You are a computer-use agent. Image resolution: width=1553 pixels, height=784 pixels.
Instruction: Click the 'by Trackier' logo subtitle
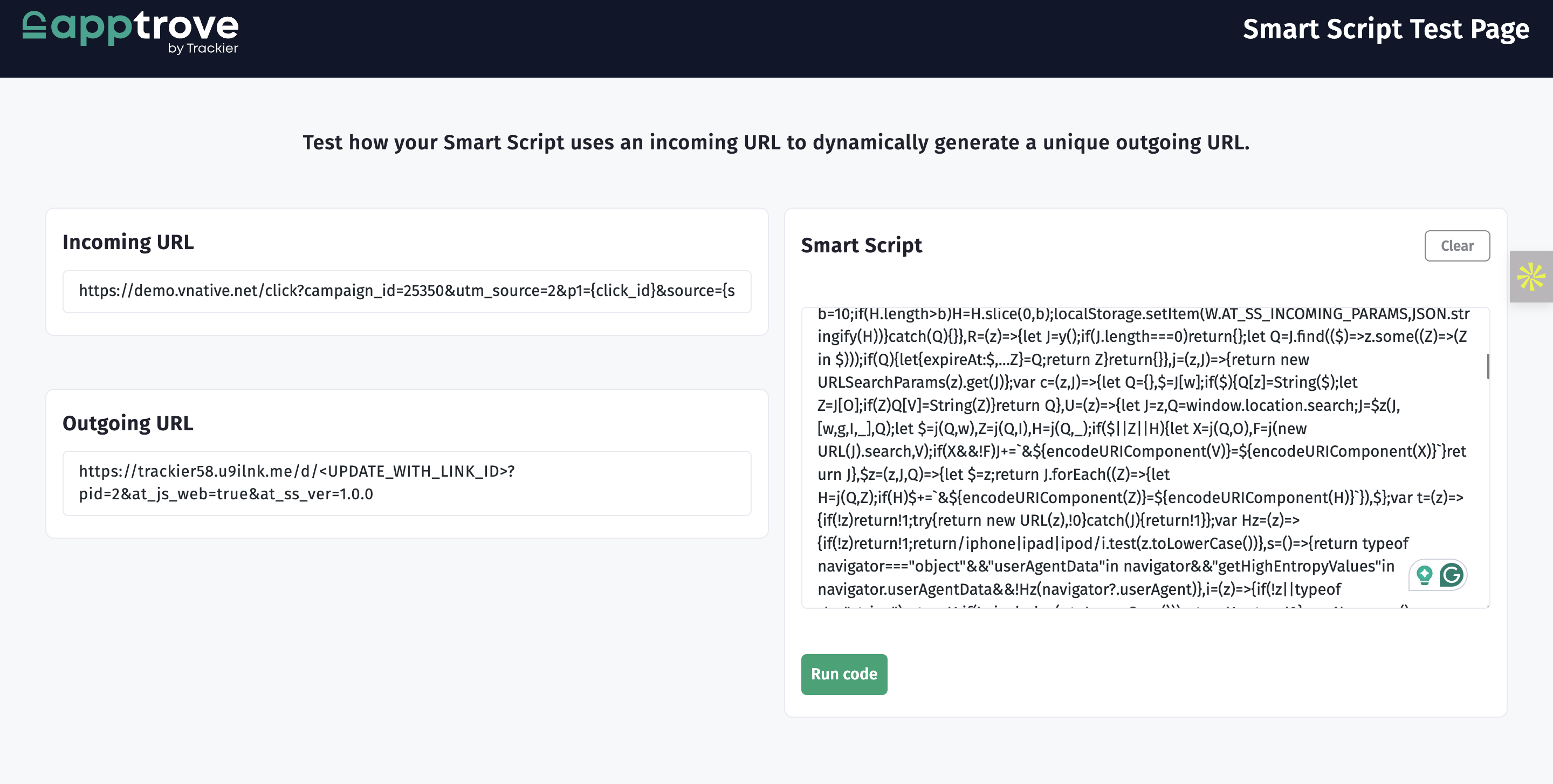pos(203,48)
